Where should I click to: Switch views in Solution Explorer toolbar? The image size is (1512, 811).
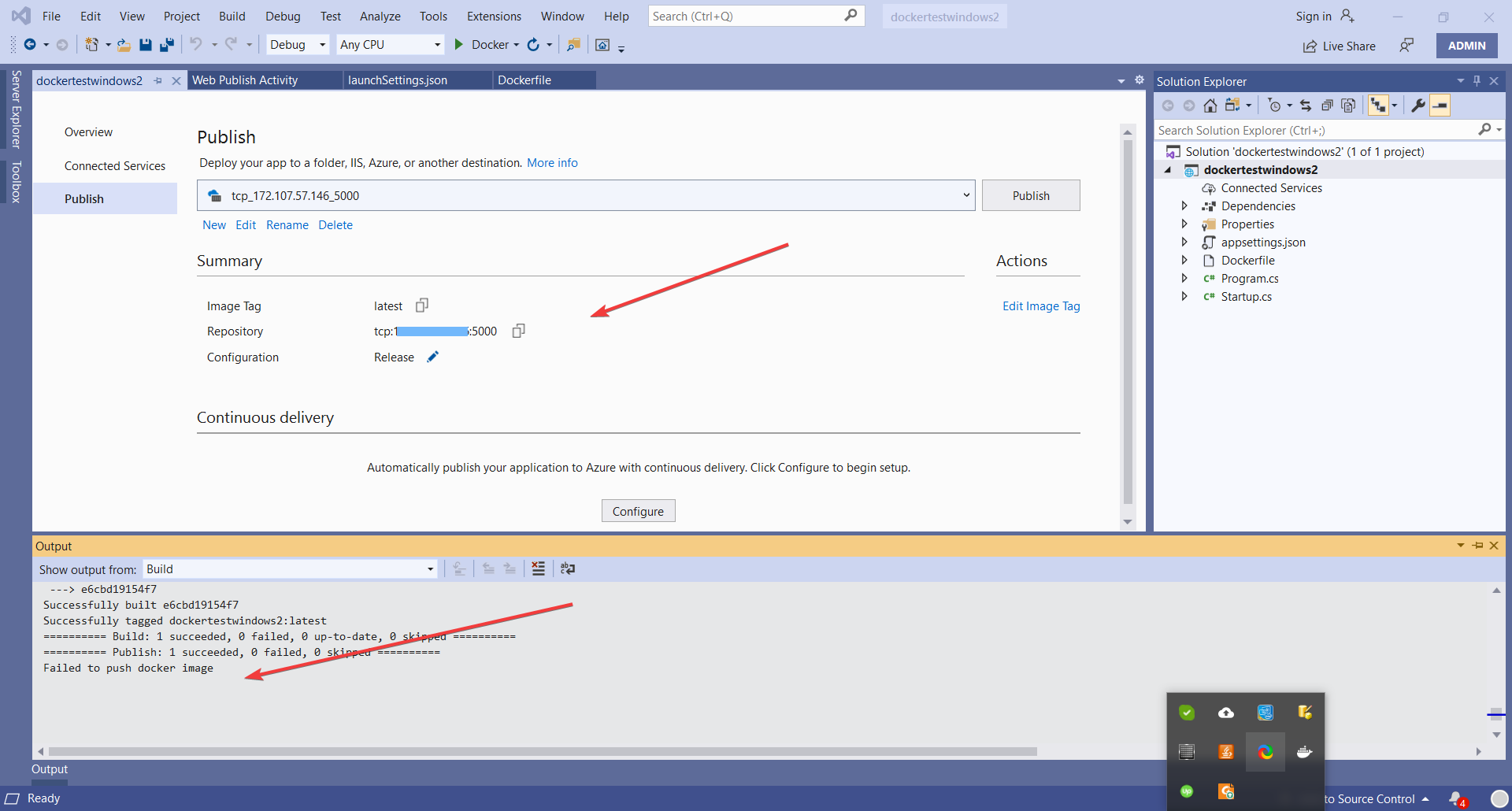click(1232, 106)
